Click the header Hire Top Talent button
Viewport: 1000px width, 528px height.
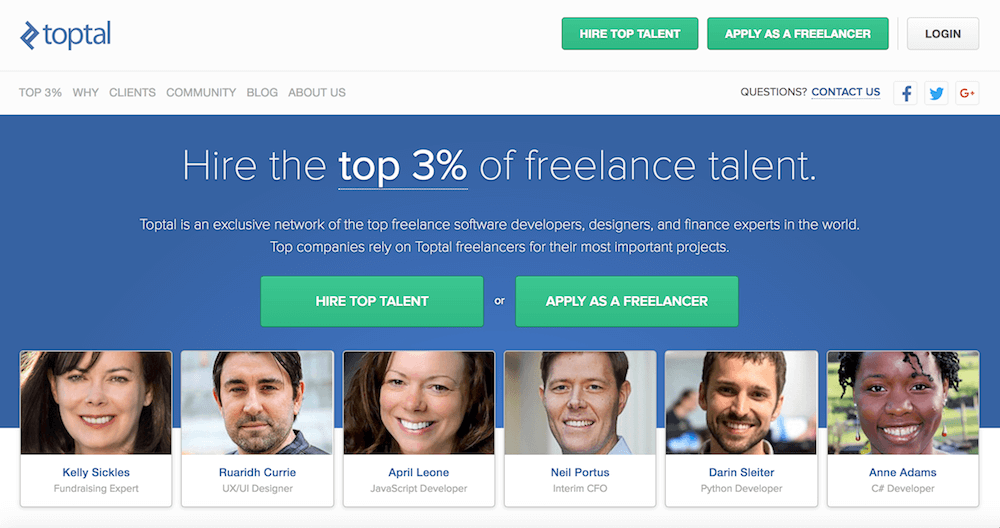[630, 33]
